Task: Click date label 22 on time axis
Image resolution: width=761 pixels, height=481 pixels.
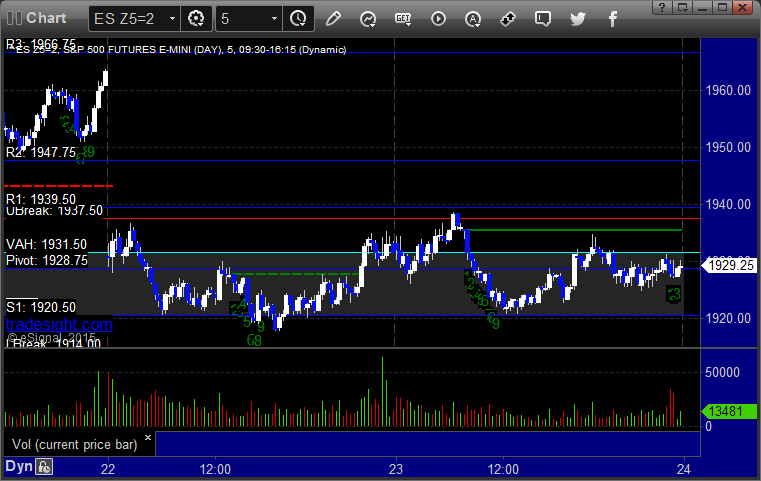Action: (x=108, y=469)
